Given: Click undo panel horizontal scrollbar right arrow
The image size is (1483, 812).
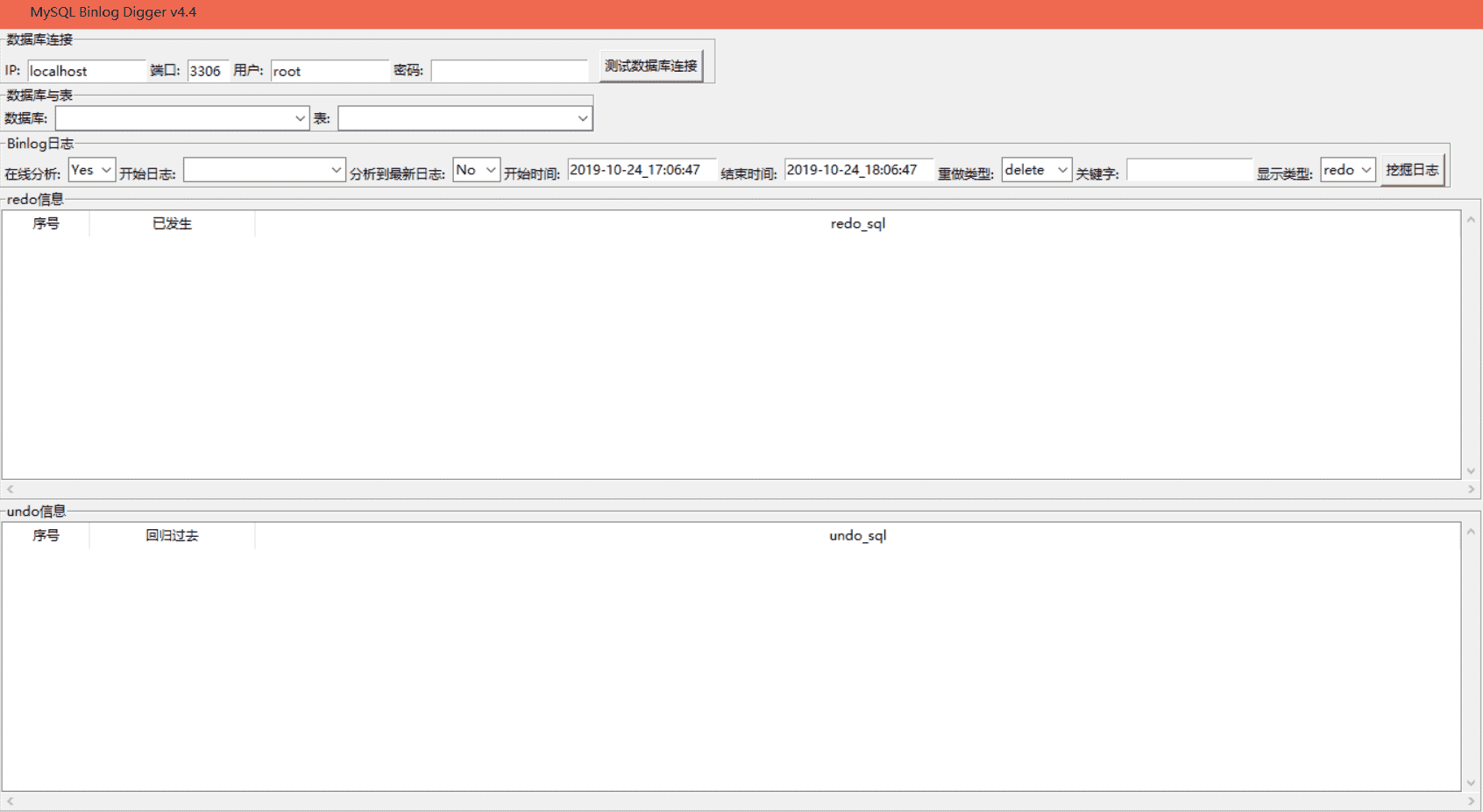Looking at the screenshot, I should tap(1471, 801).
